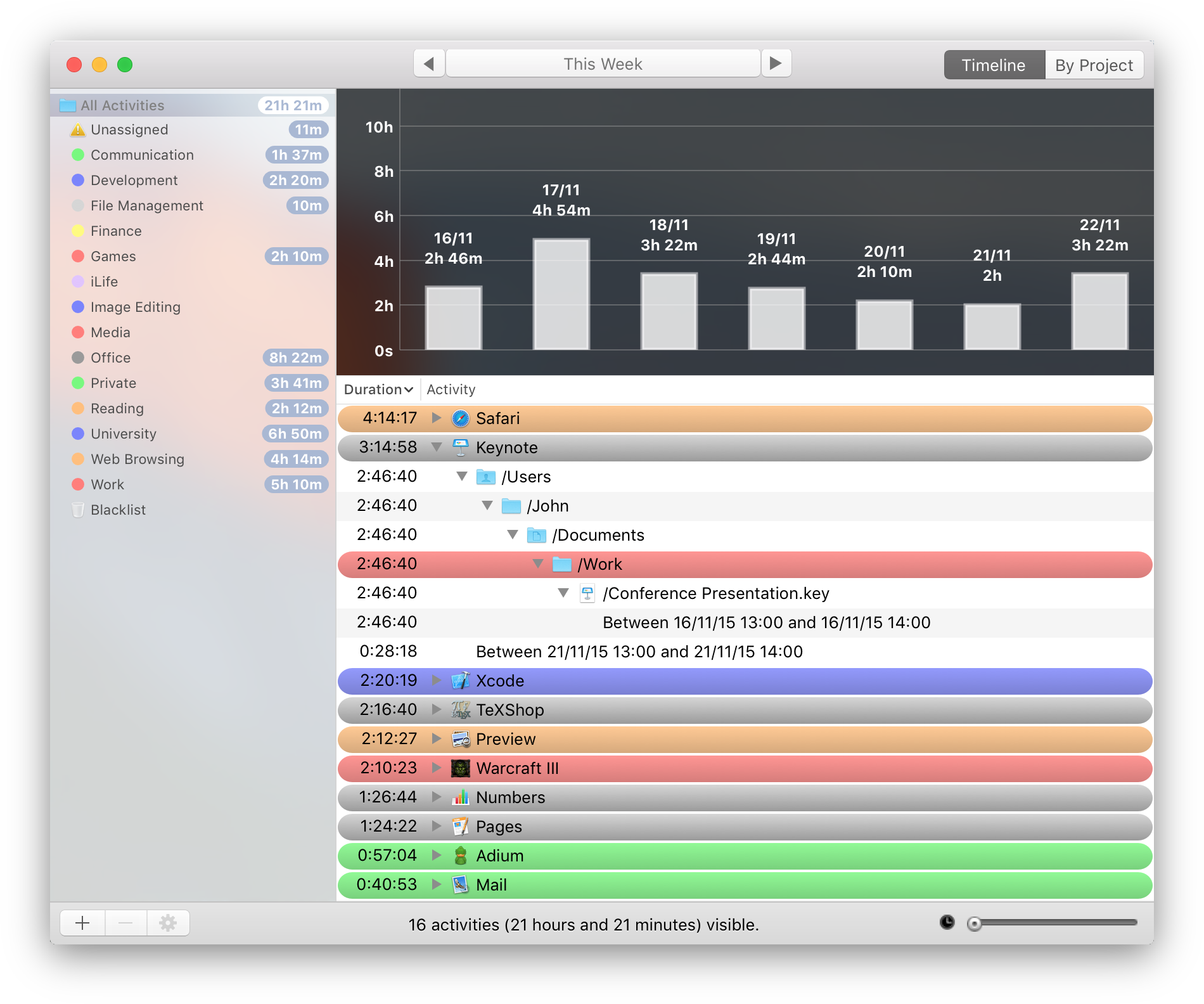Go to the next week
Image resolution: width=1204 pixels, height=1004 pixels.
[776, 64]
